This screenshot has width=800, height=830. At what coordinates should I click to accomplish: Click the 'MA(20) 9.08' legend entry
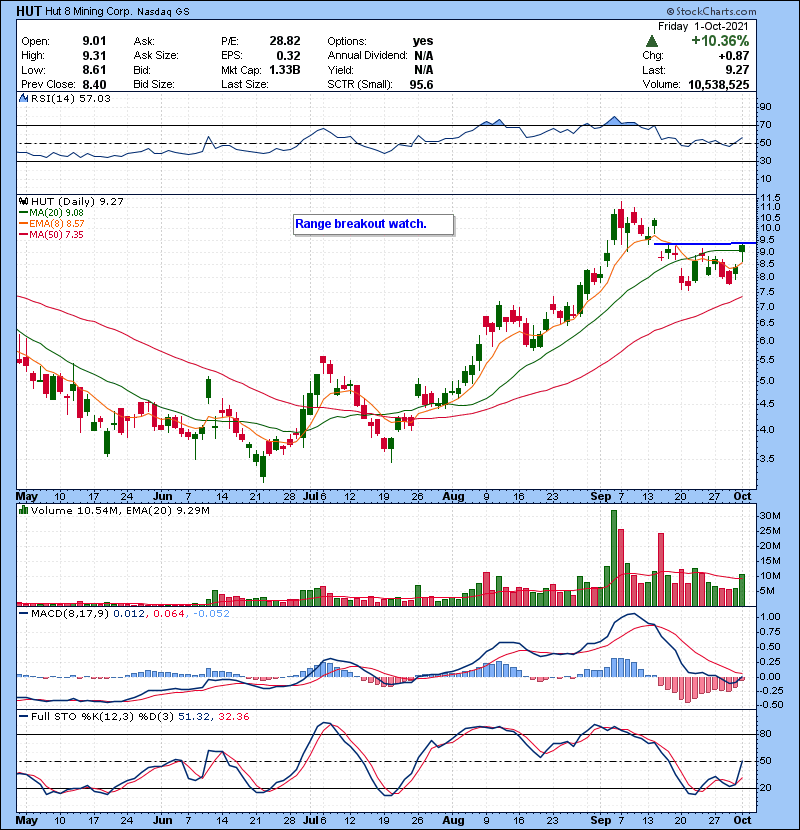[x=52, y=213]
